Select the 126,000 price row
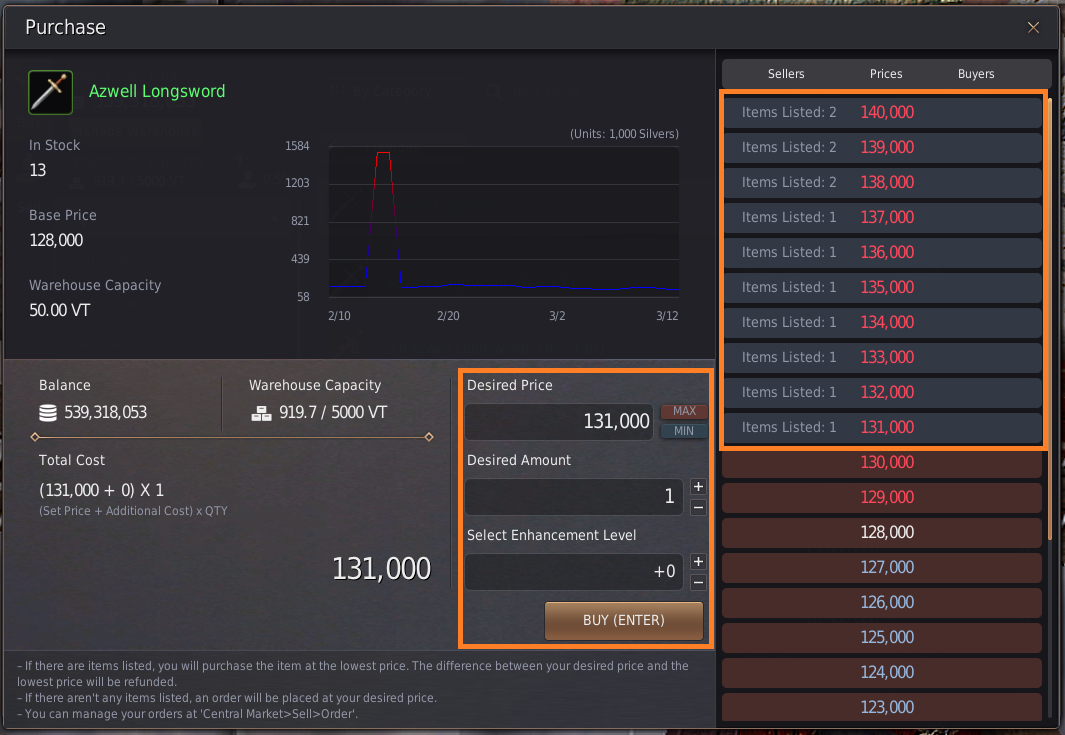Image resolution: width=1065 pixels, height=735 pixels. tap(882, 603)
